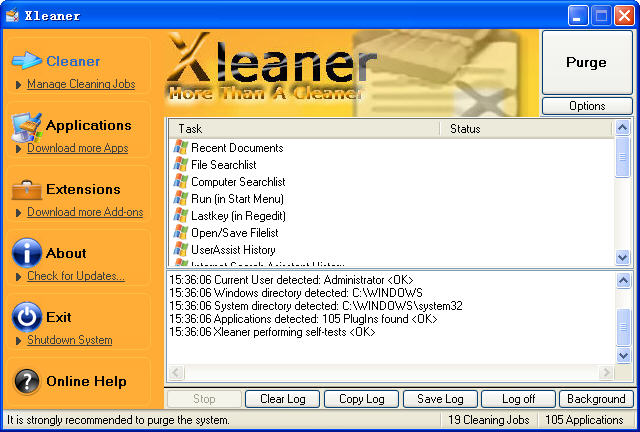Select the Recent Documents task row
This screenshot has height=432, width=640.
click(x=391, y=147)
